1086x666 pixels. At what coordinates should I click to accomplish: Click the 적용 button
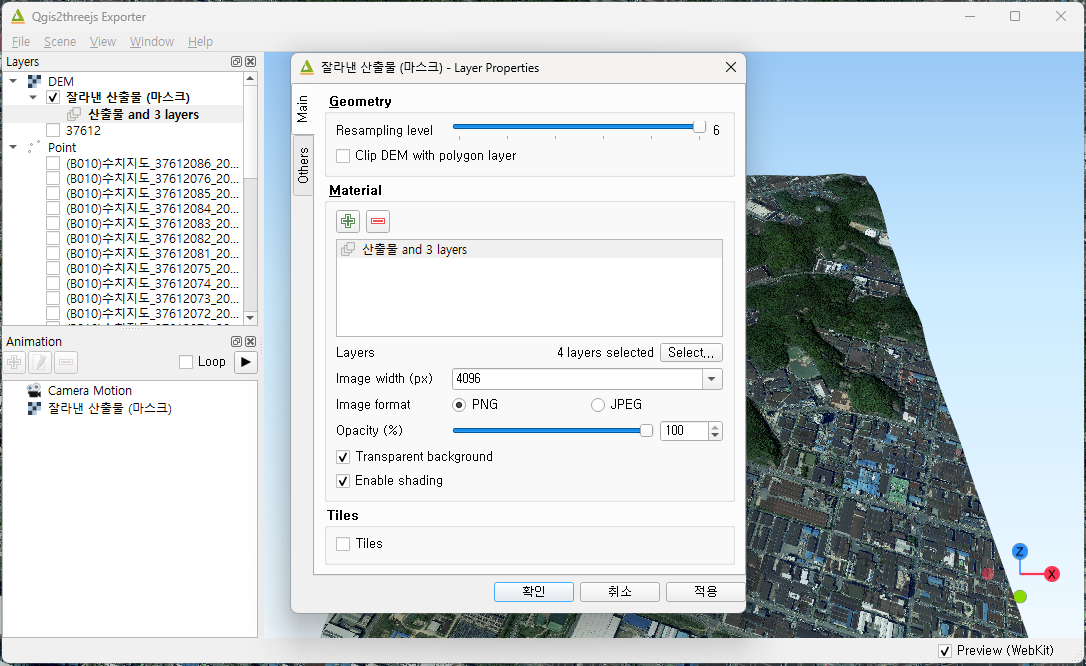click(706, 592)
